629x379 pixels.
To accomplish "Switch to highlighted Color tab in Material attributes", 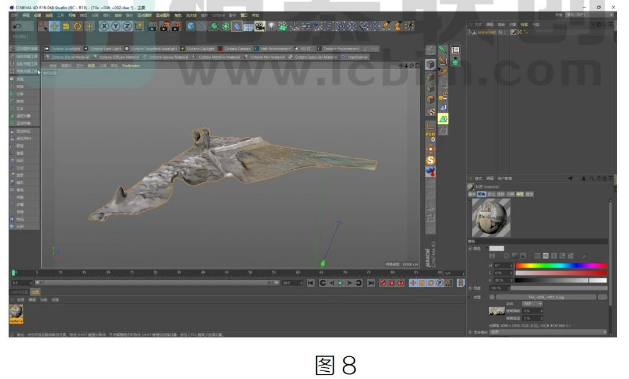I will pos(481,194).
